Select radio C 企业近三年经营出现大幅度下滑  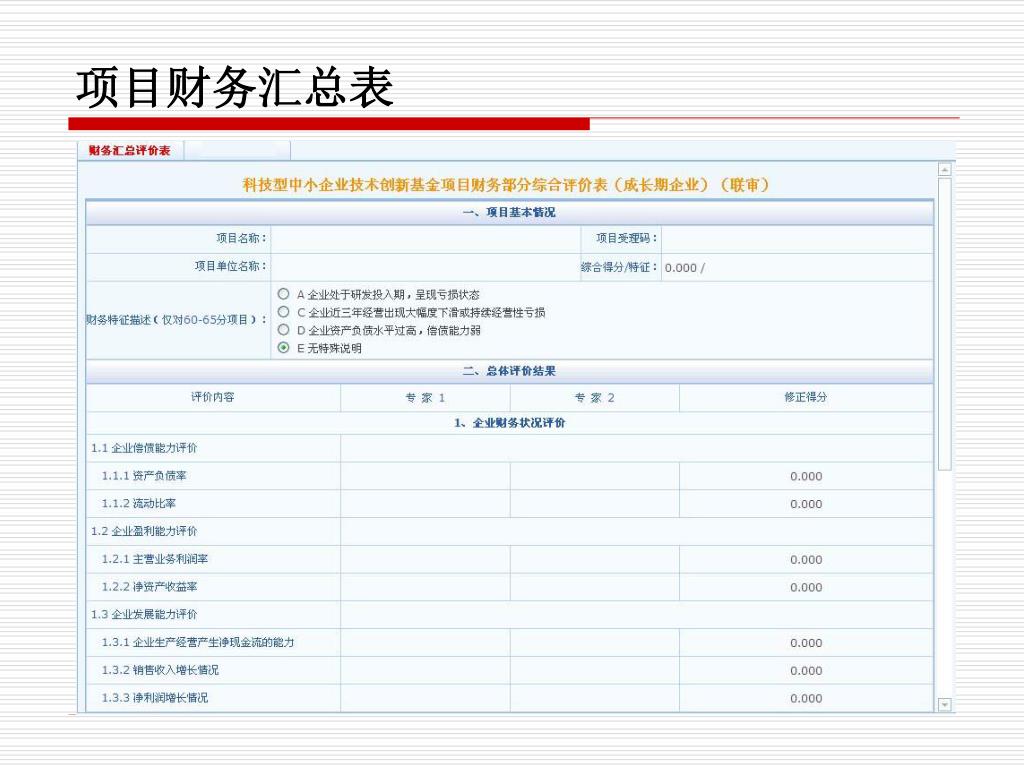coord(283,312)
